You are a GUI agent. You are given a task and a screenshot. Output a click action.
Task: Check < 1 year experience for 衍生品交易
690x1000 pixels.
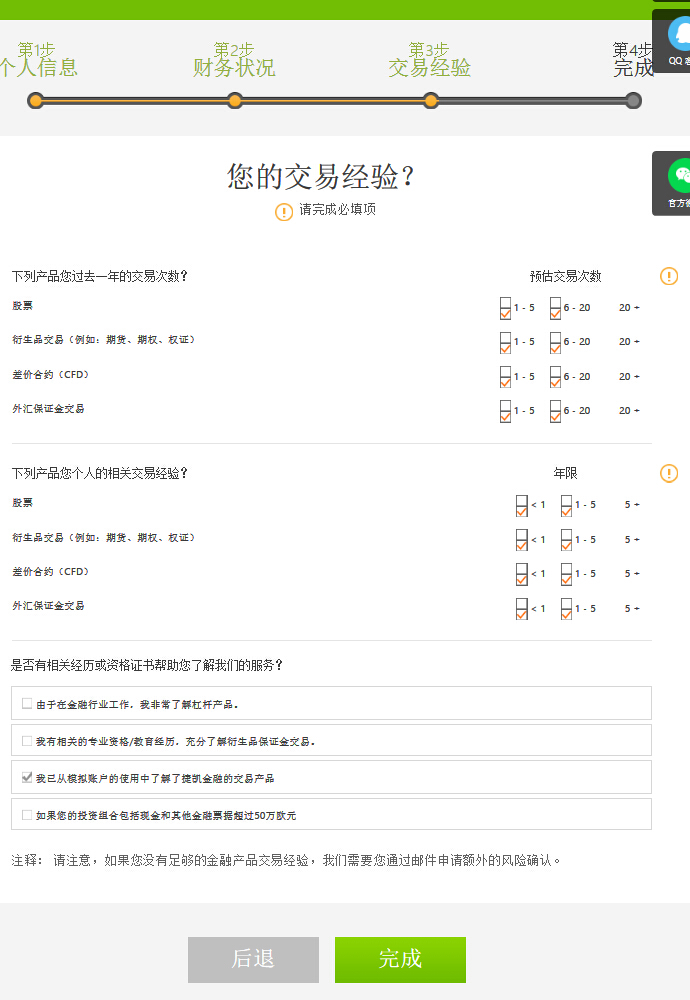pos(522,540)
